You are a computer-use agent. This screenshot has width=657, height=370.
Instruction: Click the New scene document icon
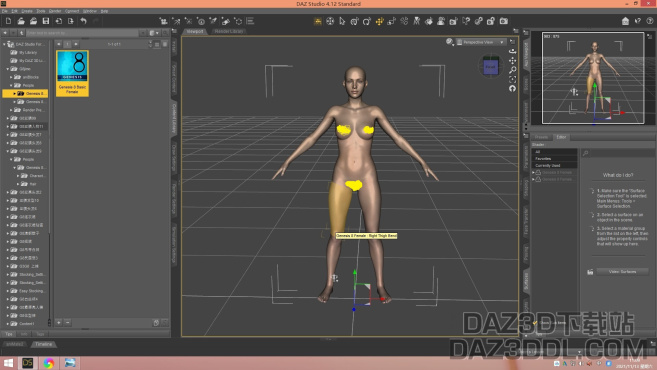(8, 21)
